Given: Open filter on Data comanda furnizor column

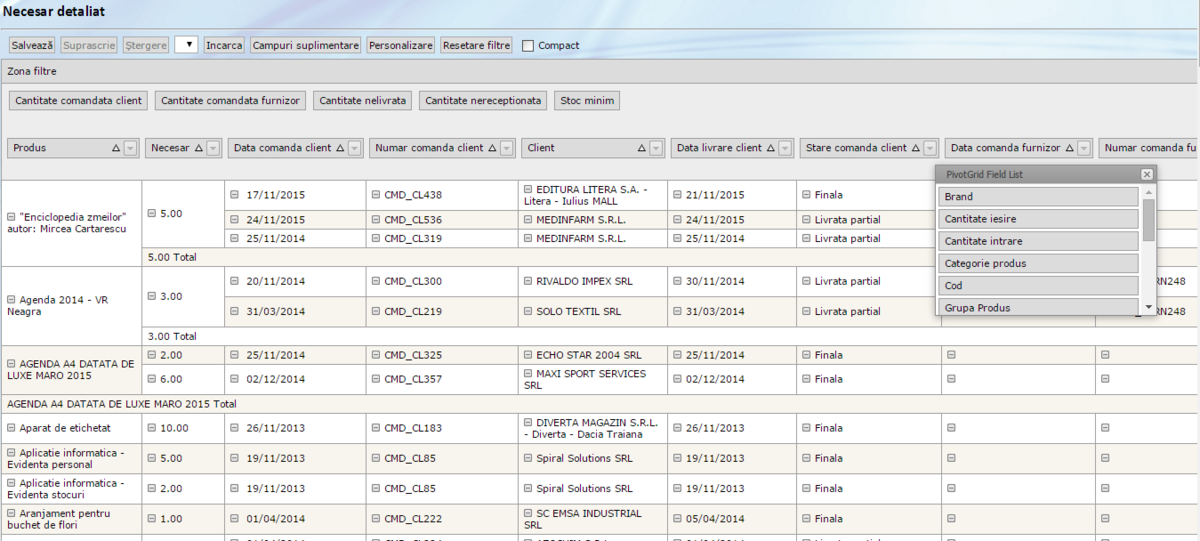Looking at the screenshot, I should 1084,148.
